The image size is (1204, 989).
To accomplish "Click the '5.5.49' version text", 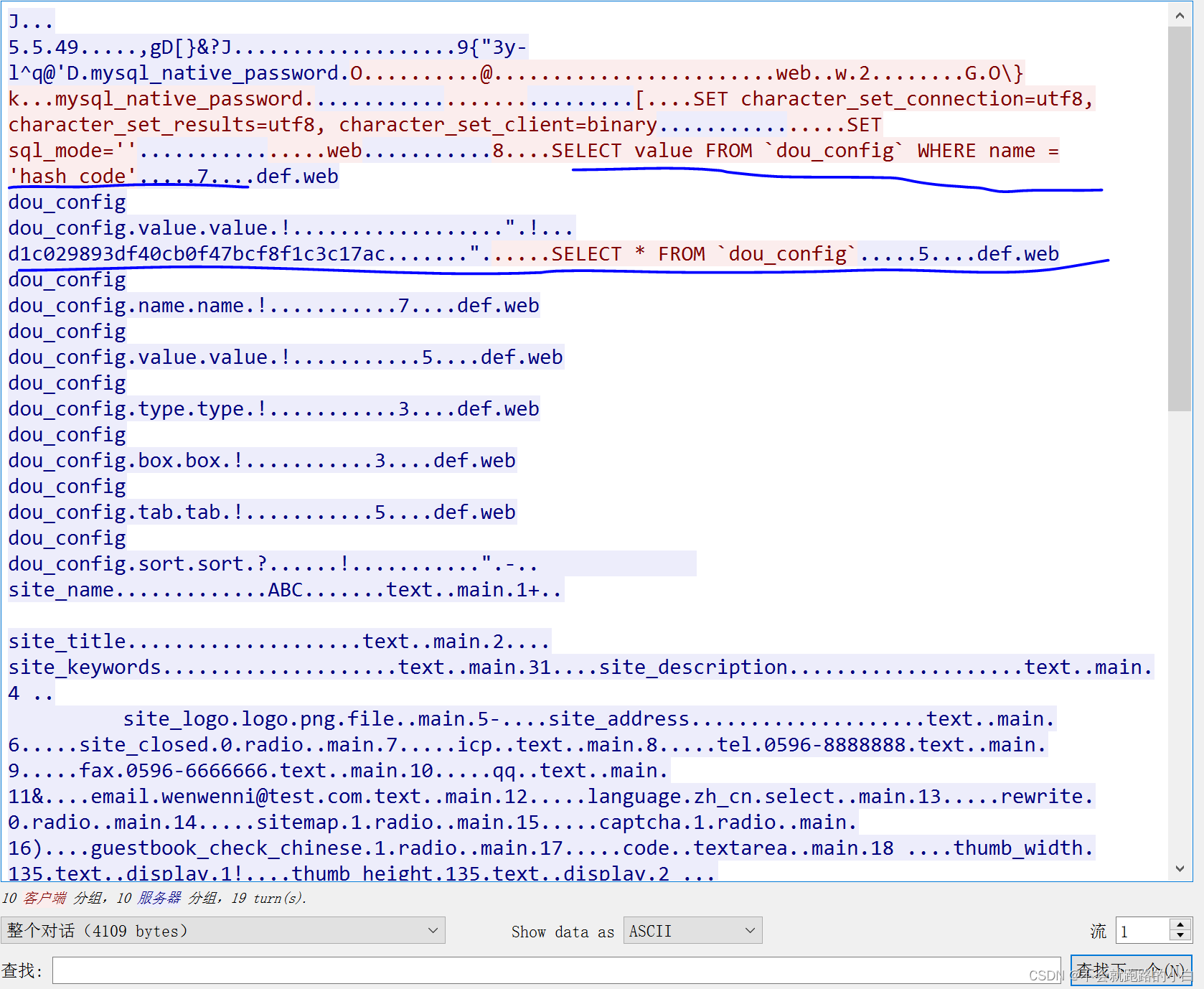I will [x=43, y=47].
